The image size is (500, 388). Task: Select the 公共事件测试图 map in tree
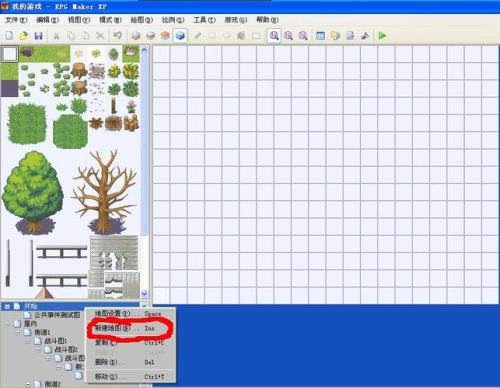[x=57, y=315]
